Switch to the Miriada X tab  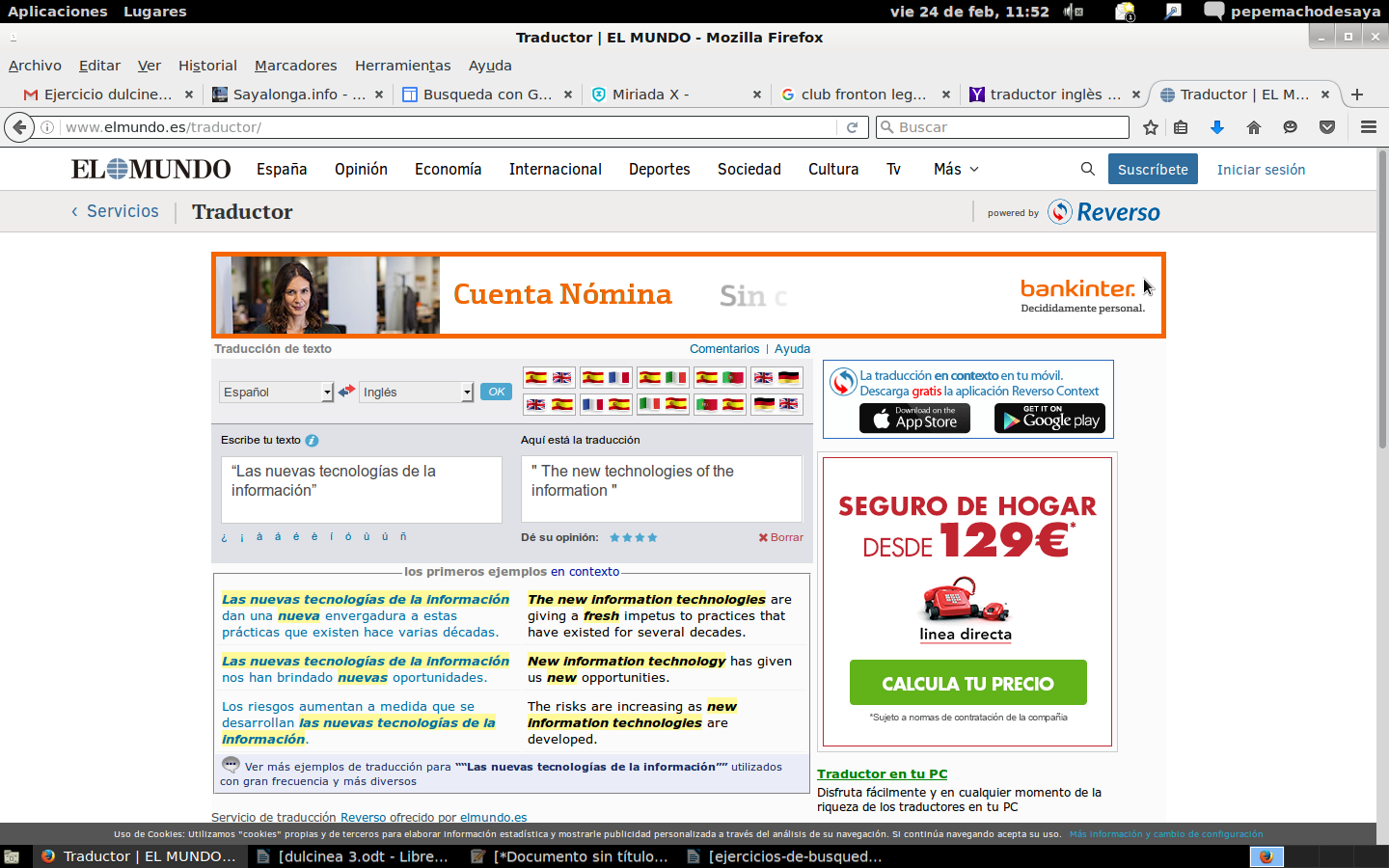pyautogui.click(x=675, y=95)
